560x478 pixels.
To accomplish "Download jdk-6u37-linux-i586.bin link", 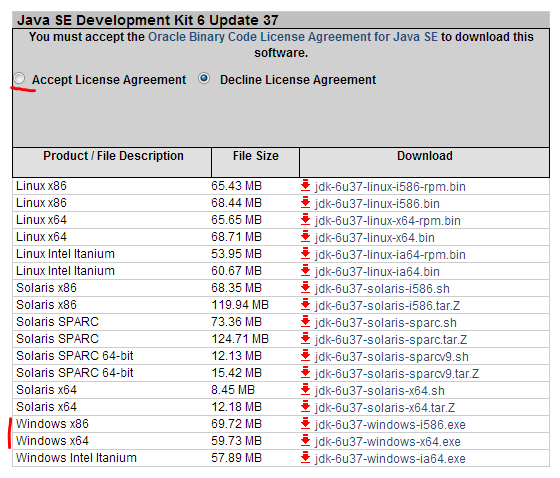I will click(377, 204).
